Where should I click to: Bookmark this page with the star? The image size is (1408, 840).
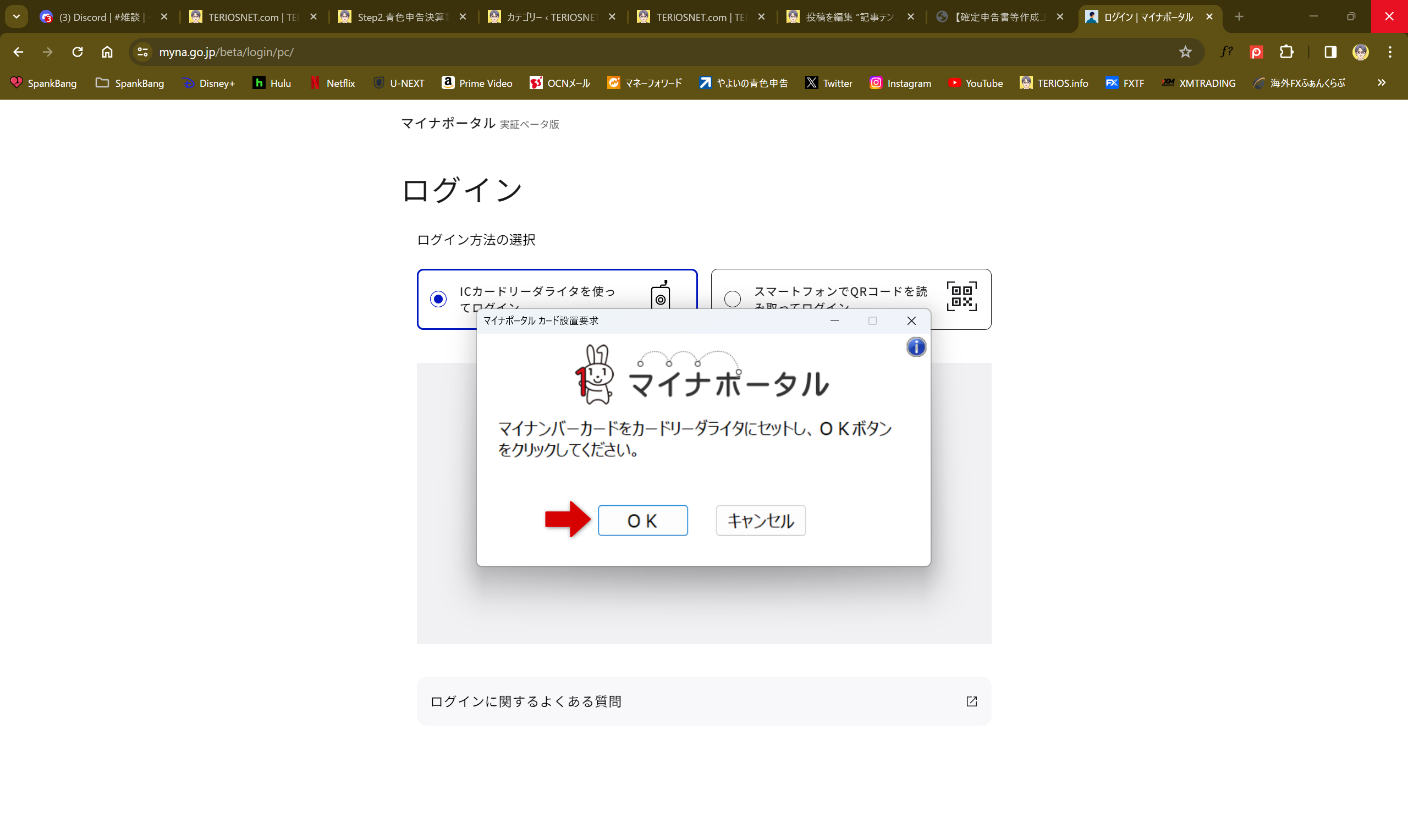coord(1185,52)
